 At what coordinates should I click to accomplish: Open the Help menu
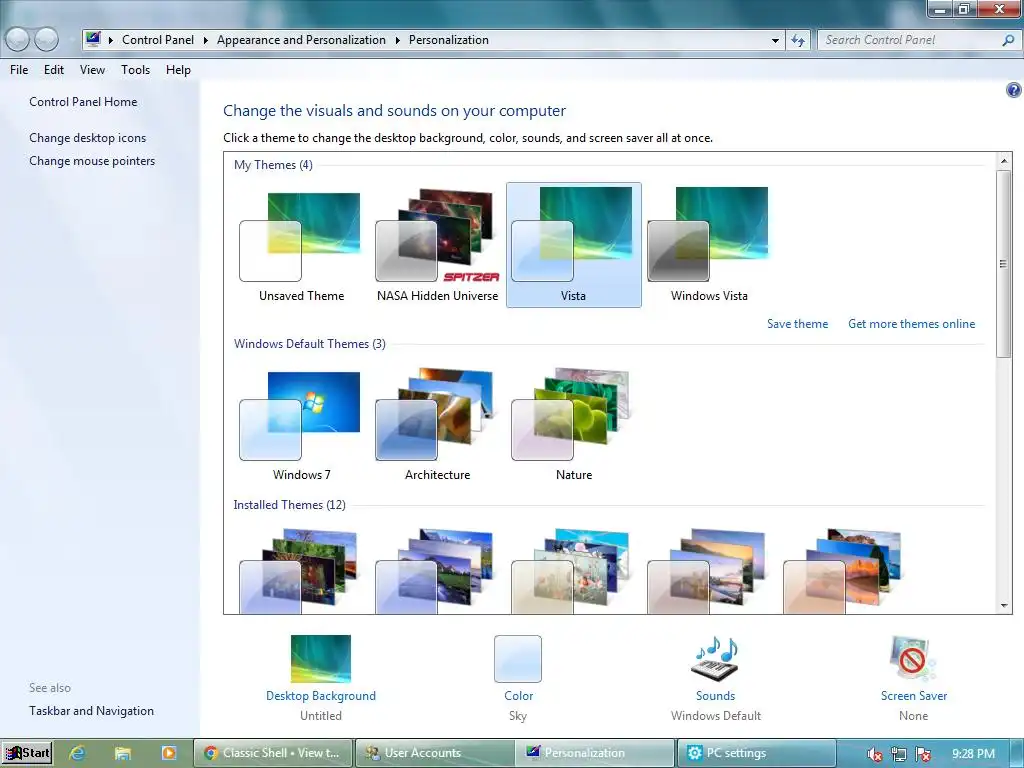pyautogui.click(x=178, y=70)
